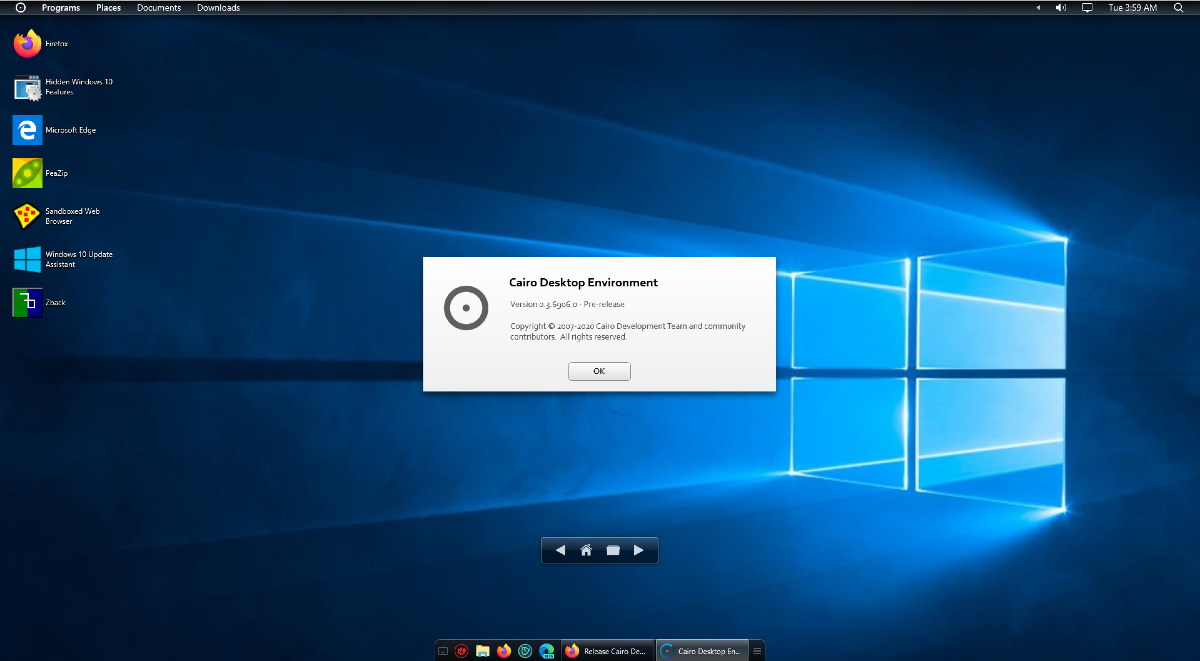Open PeaZip desktop icon
The width and height of the screenshot is (1200, 661).
point(27,173)
